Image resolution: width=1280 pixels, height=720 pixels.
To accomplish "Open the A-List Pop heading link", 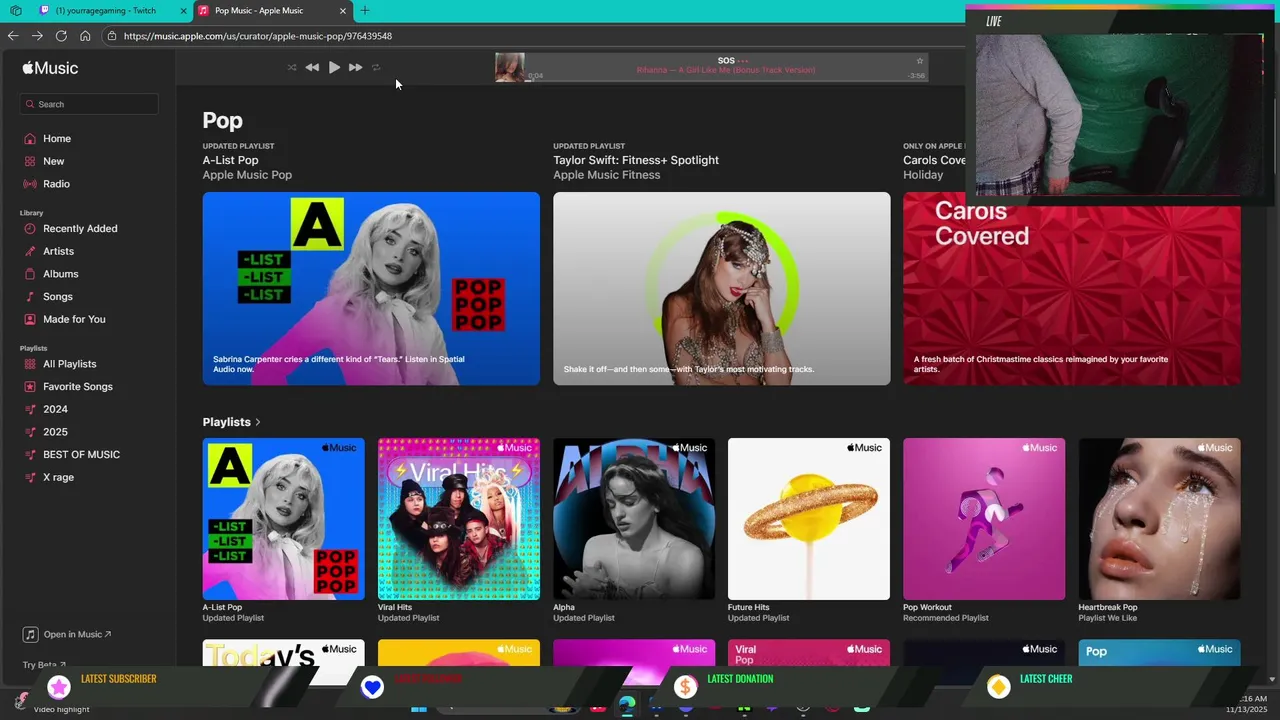I will point(230,160).
